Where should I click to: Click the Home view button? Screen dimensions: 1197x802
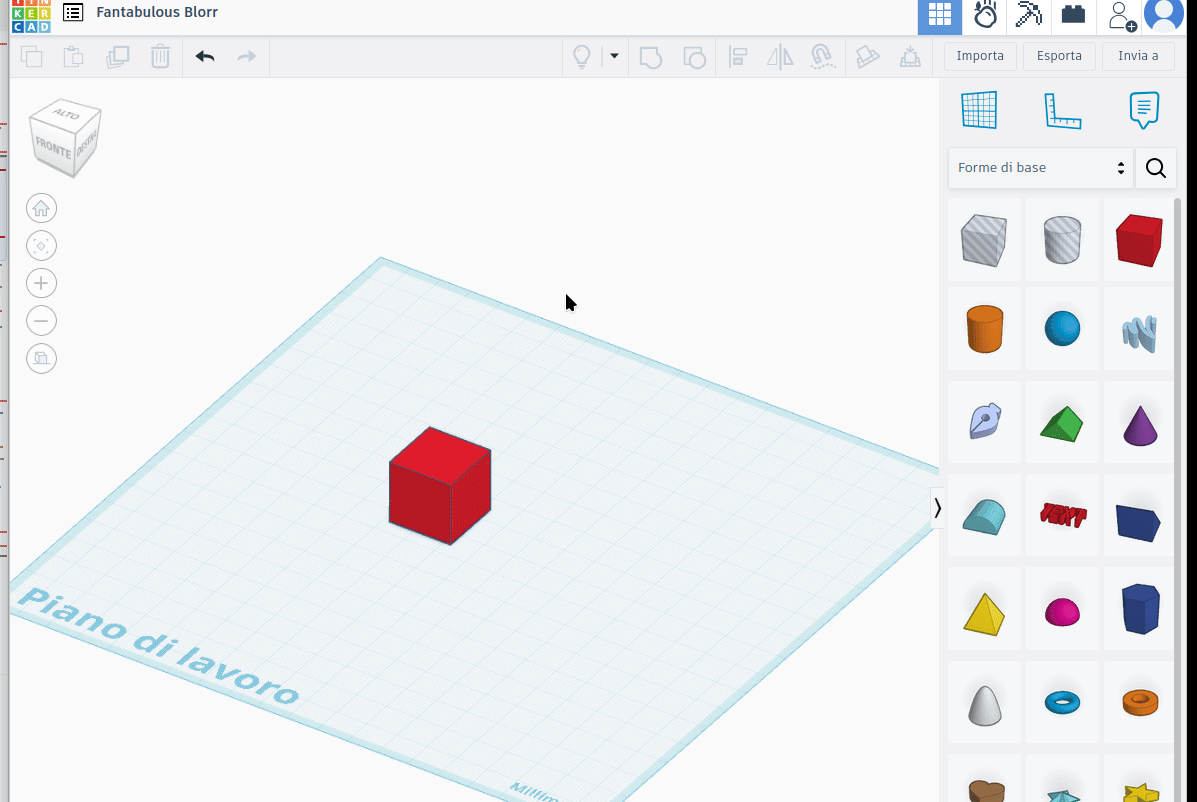click(41, 208)
